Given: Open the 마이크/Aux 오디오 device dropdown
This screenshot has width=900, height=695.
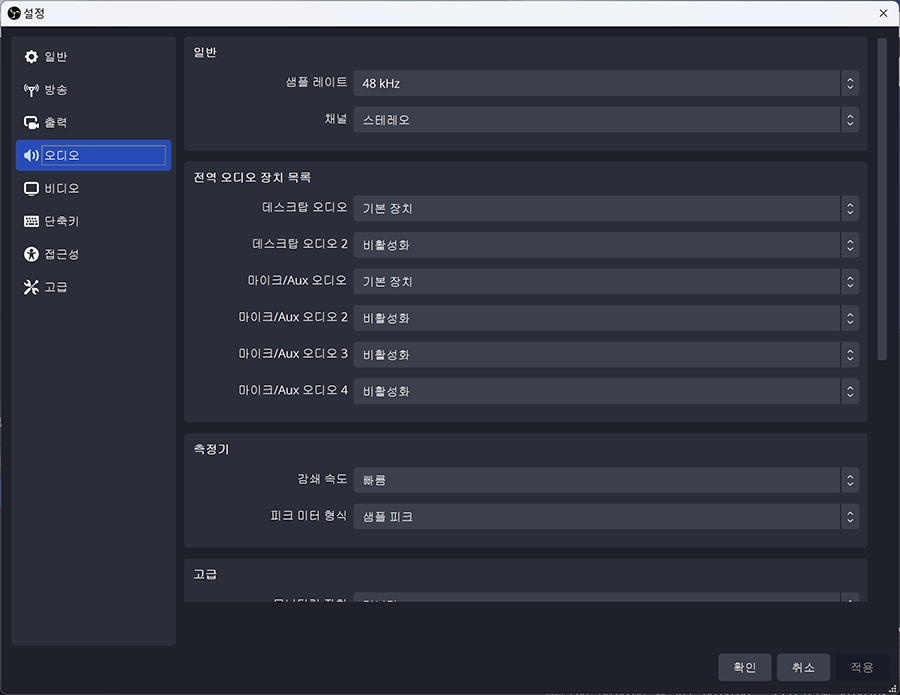Looking at the screenshot, I should click(x=606, y=282).
